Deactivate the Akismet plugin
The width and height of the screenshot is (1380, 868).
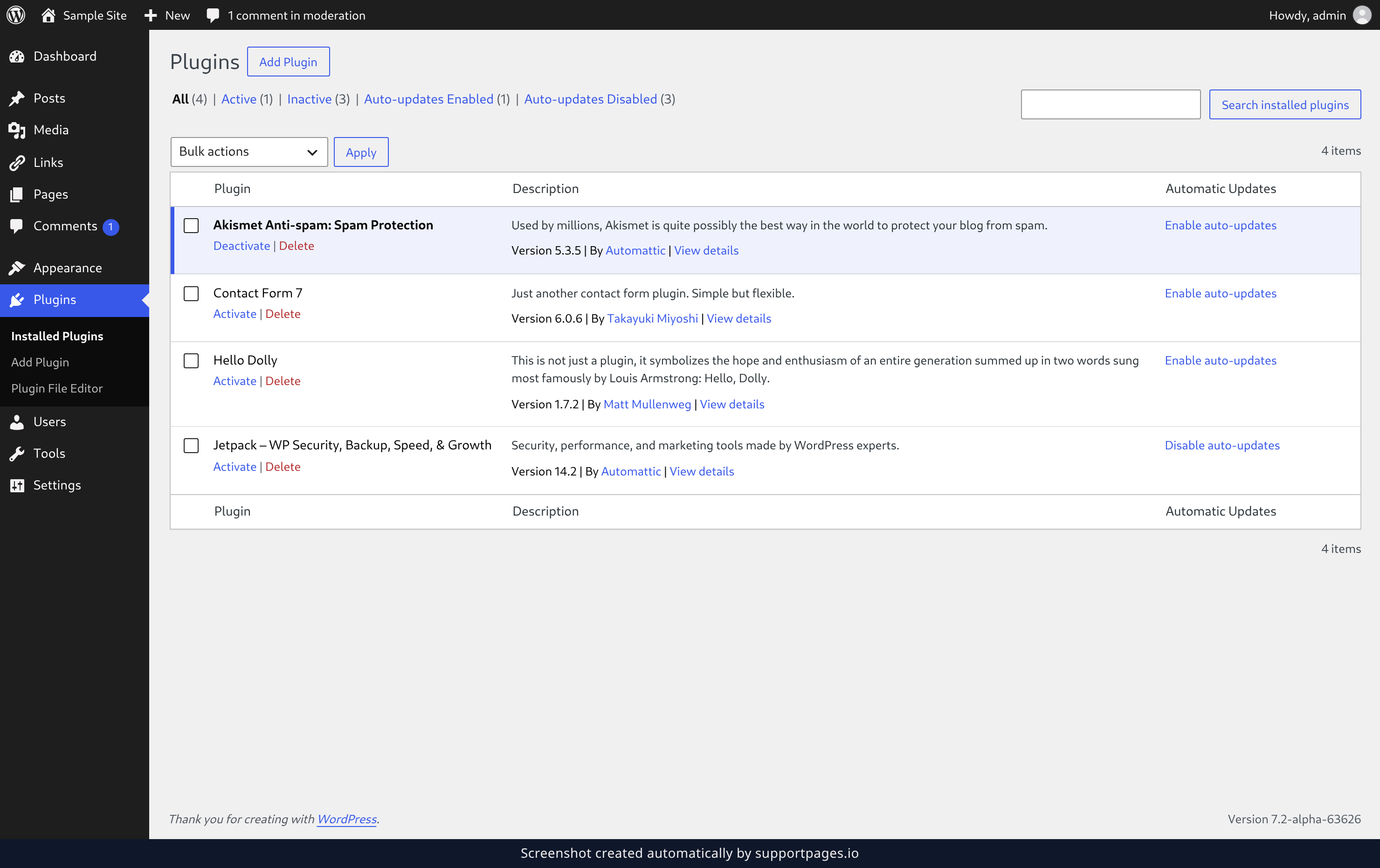241,246
